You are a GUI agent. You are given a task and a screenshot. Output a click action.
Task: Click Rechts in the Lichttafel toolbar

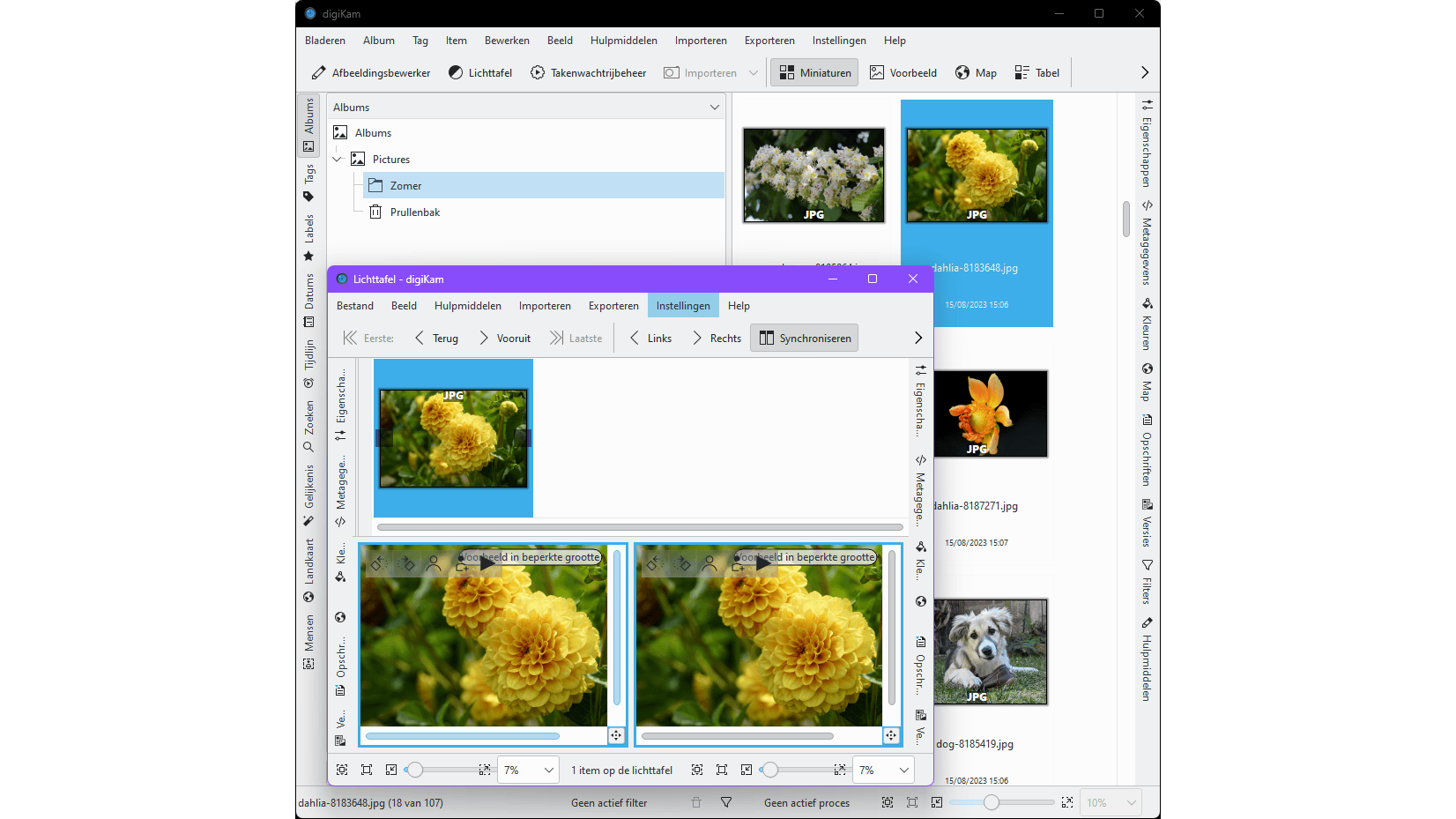717,339
